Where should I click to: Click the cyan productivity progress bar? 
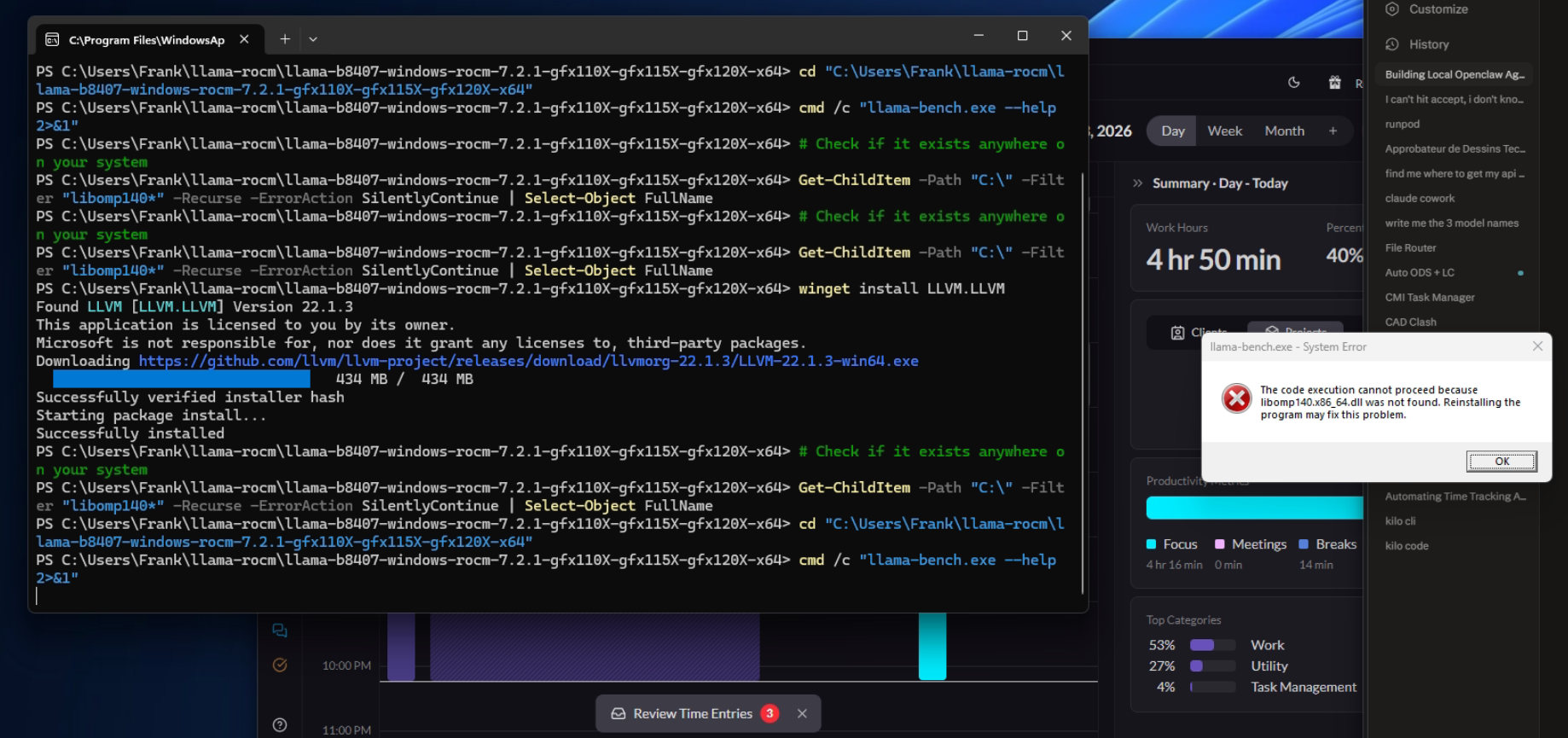click(x=1254, y=508)
